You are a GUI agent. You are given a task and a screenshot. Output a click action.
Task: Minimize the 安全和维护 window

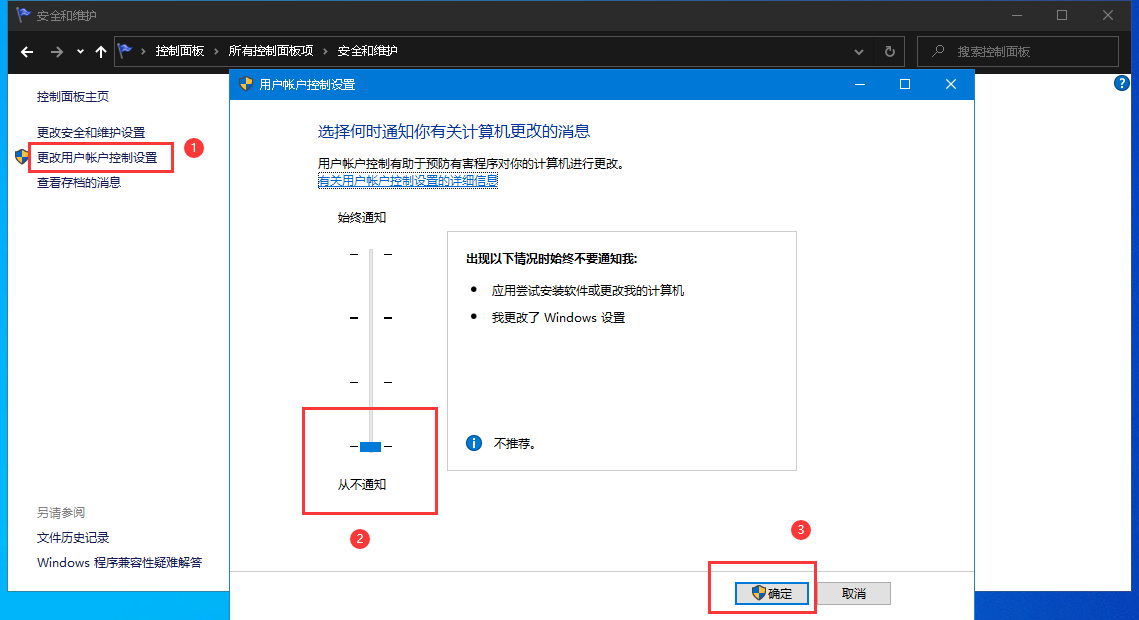1017,15
